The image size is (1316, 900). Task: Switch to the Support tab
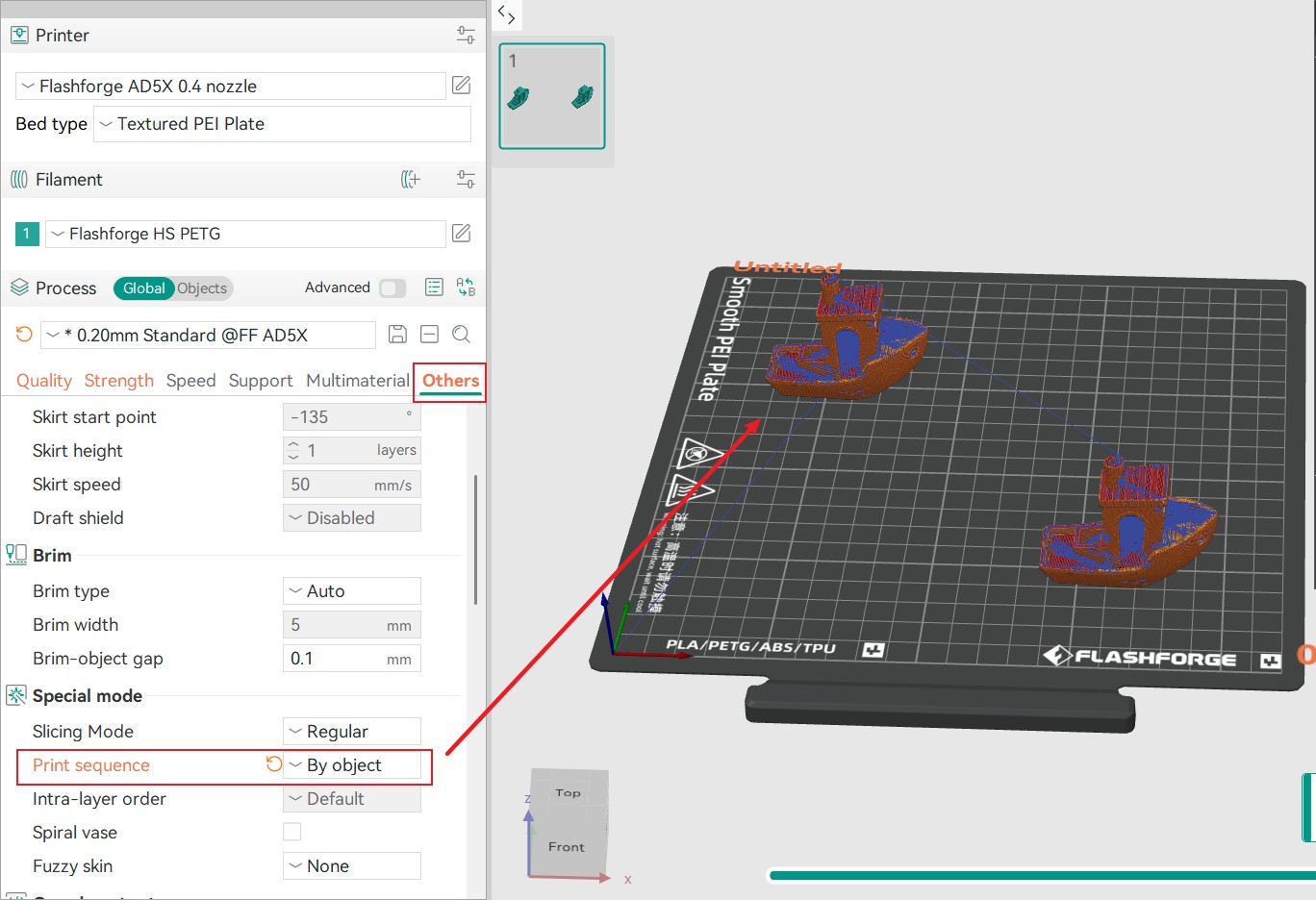tap(260, 381)
